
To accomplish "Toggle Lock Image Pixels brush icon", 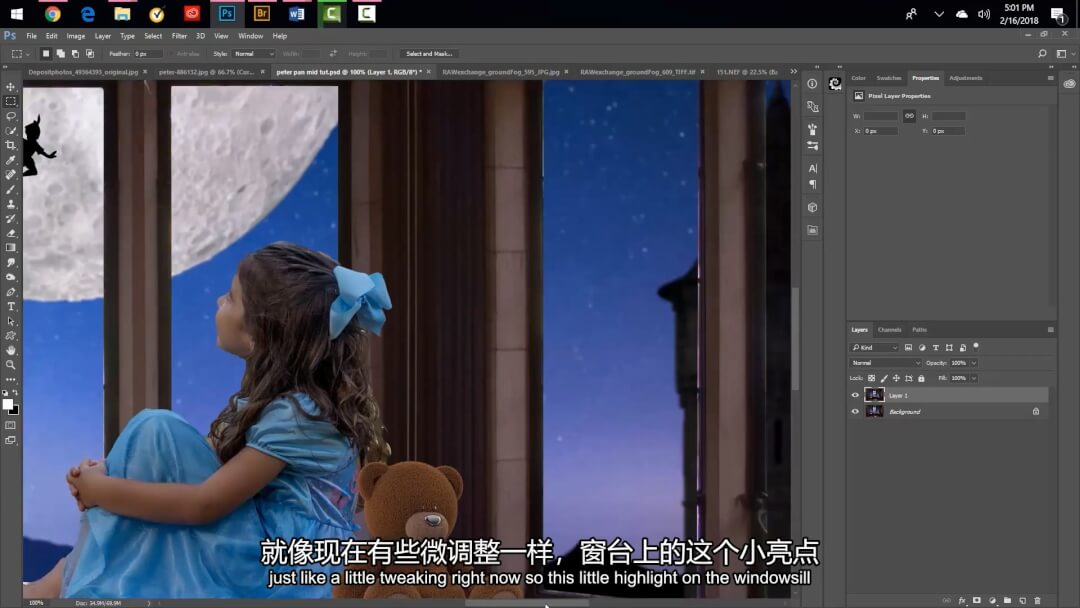I will click(884, 378).
